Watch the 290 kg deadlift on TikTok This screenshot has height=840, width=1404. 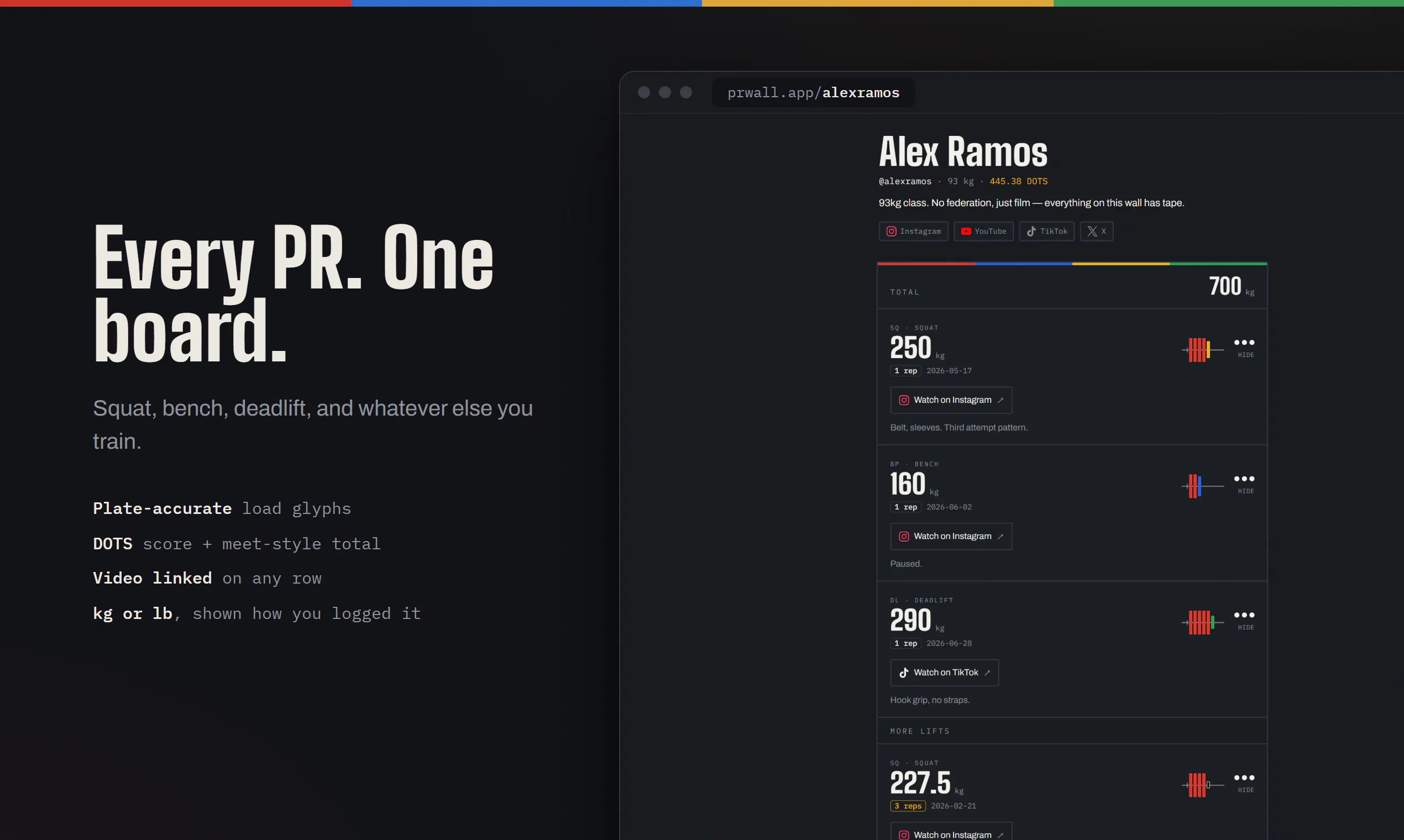(x=944, y=673)
